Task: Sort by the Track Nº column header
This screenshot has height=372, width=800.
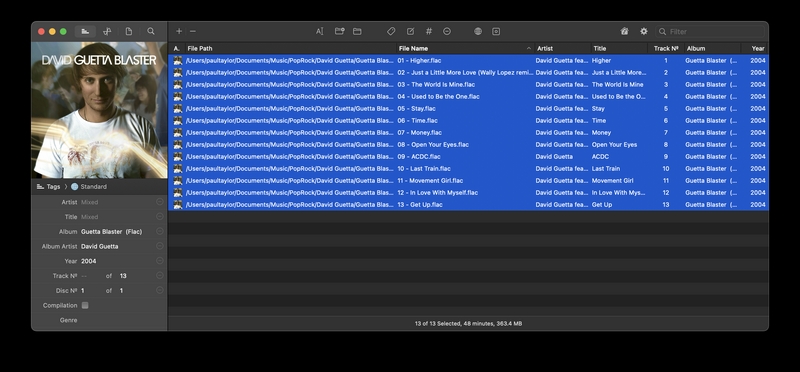Action: tap(666, 48)
